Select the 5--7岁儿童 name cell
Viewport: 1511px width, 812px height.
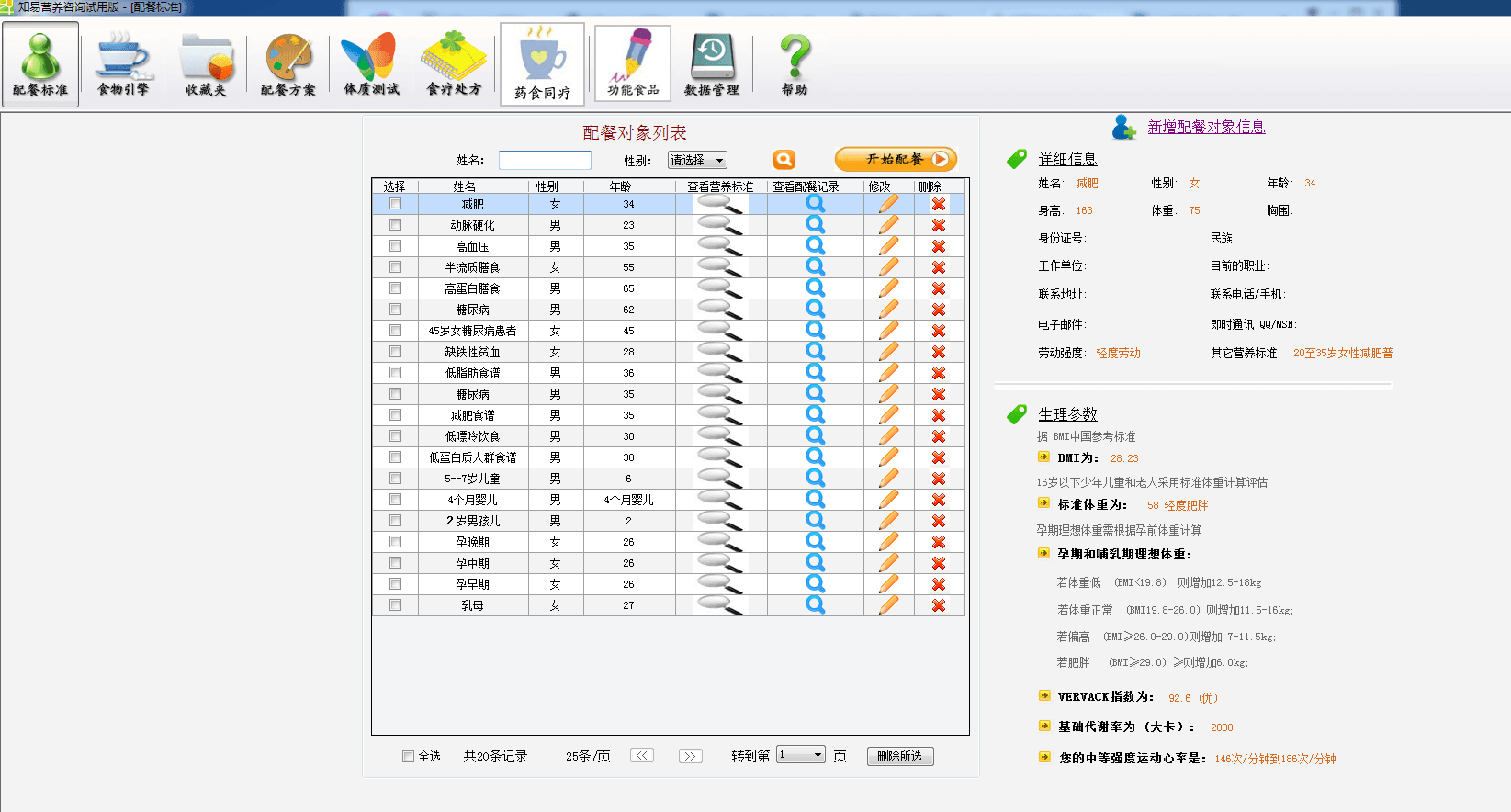coord(473,479)
